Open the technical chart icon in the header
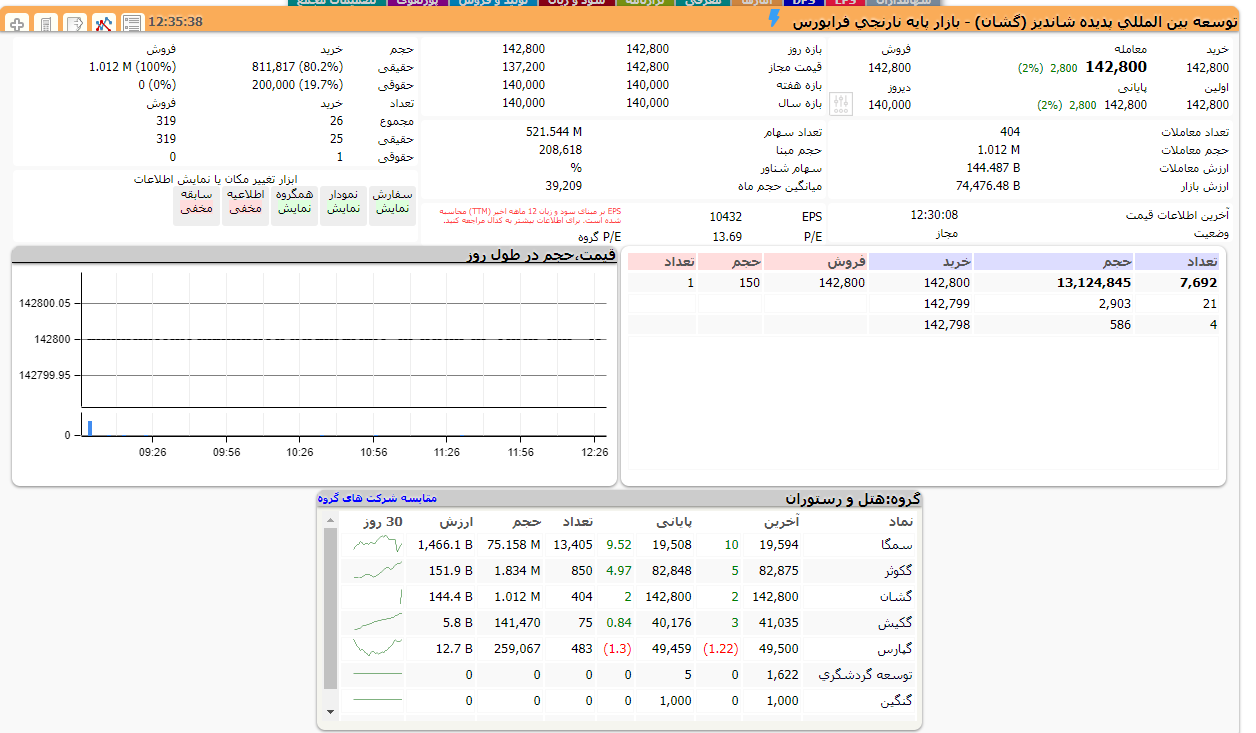This screenshot has height=733, width=1256. 103,22
